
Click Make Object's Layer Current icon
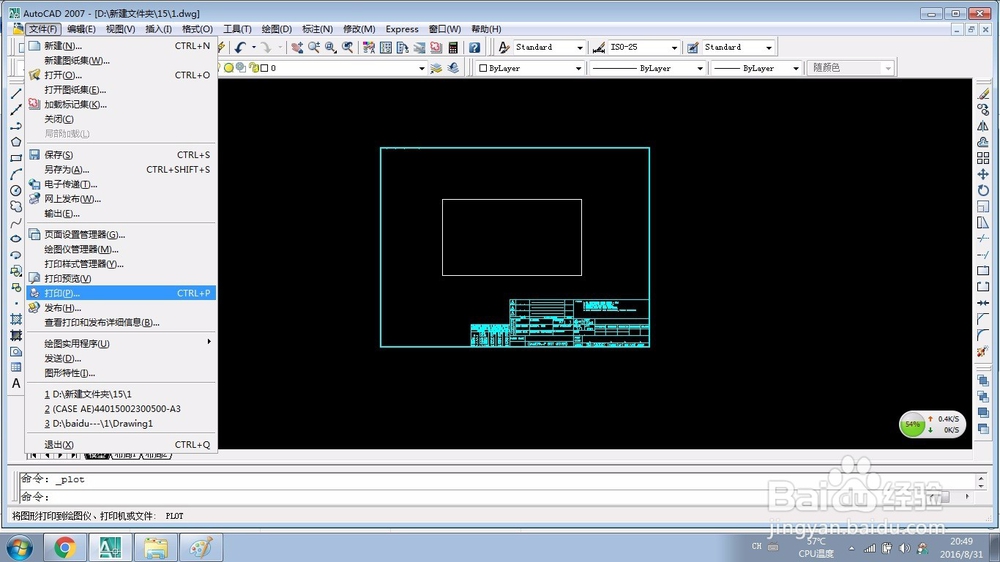[436, 68]
